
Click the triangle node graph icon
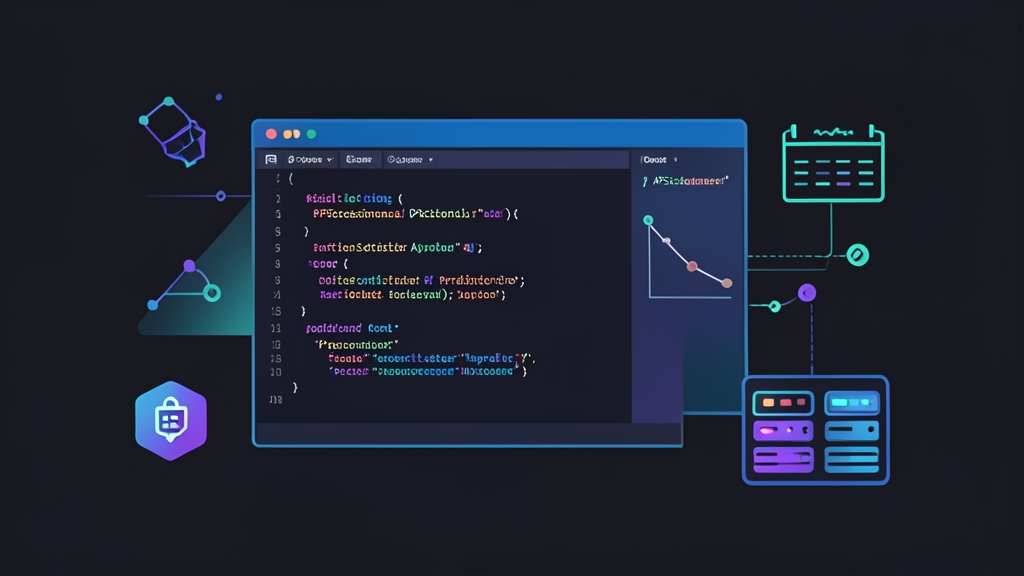[x=185, y=285]
